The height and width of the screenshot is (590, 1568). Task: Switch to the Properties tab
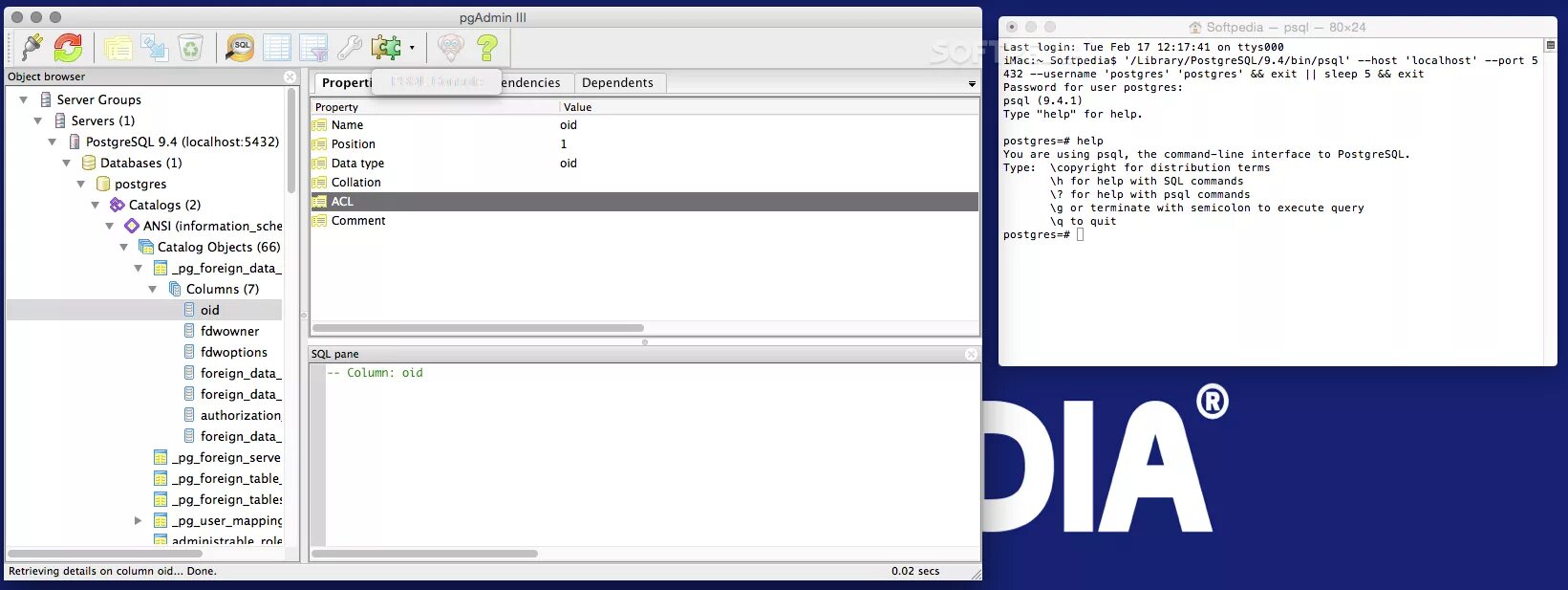click(346, 83)
